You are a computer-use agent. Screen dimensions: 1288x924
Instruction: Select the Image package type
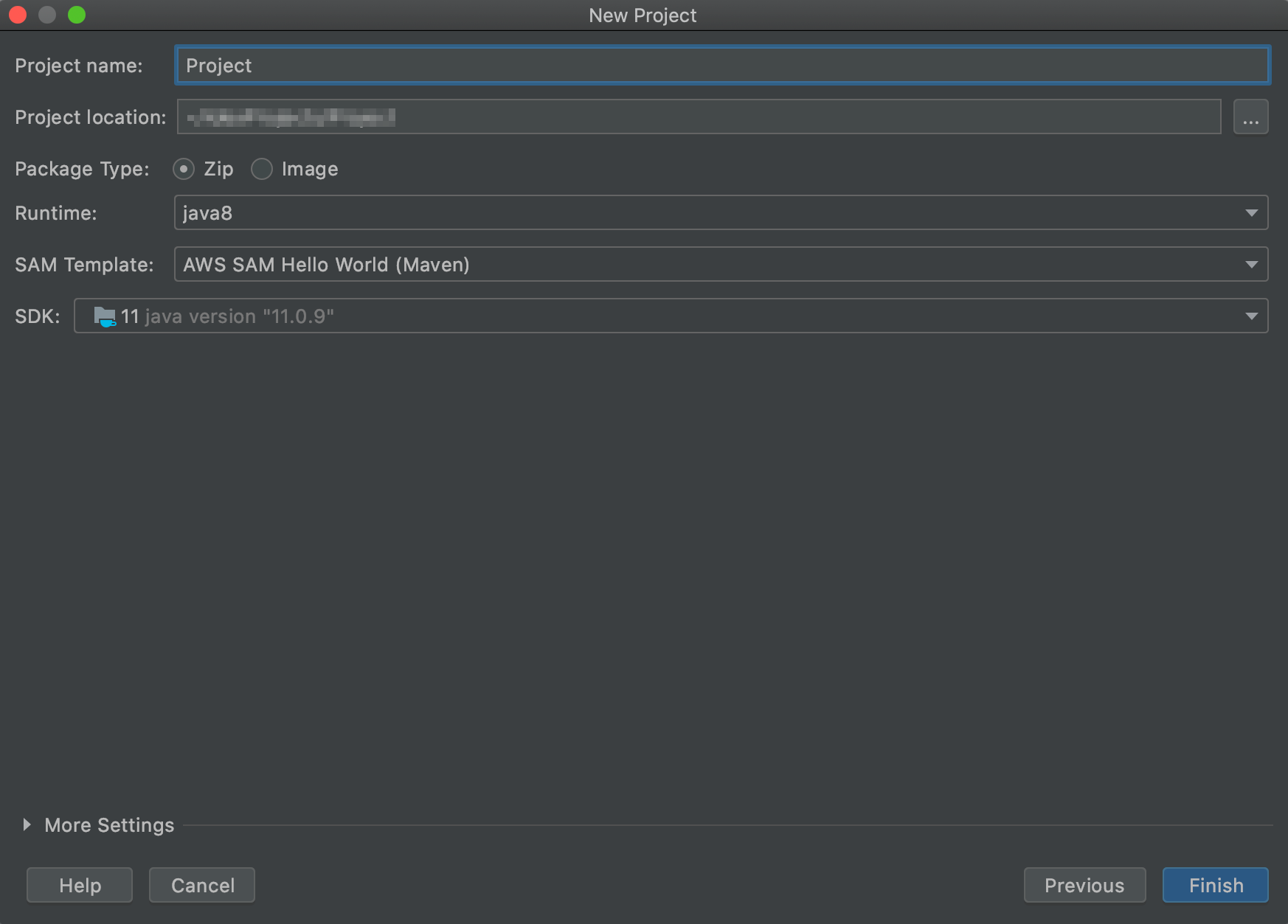pyautogui.click(x=262, y=169)
